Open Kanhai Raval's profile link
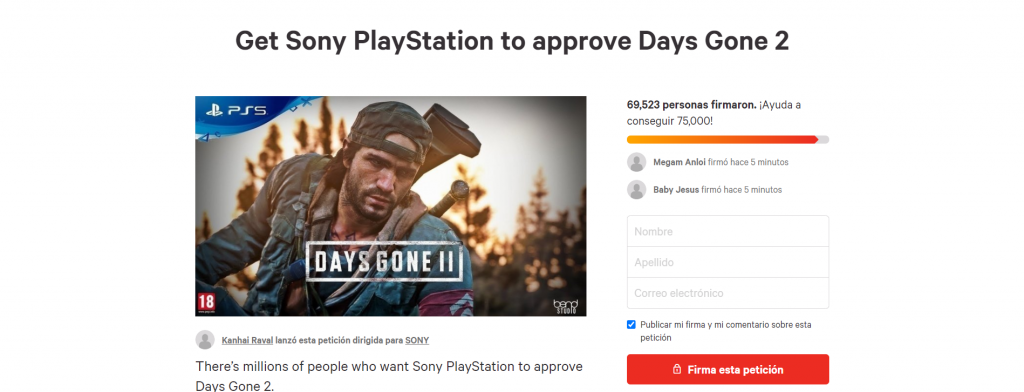Image resolution: width=1024 pixels, height=392 pixels. 247,340
